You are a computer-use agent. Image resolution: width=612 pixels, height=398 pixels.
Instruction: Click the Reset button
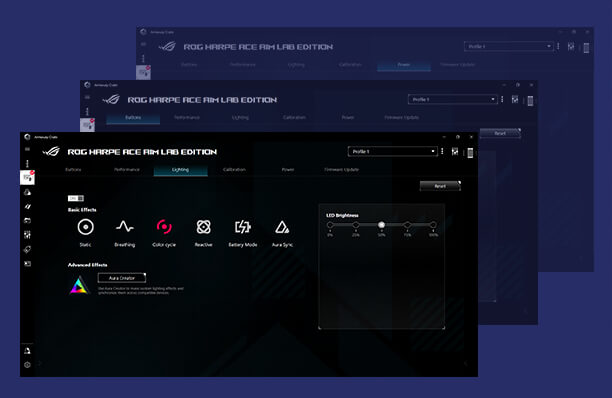coord(440,186)
